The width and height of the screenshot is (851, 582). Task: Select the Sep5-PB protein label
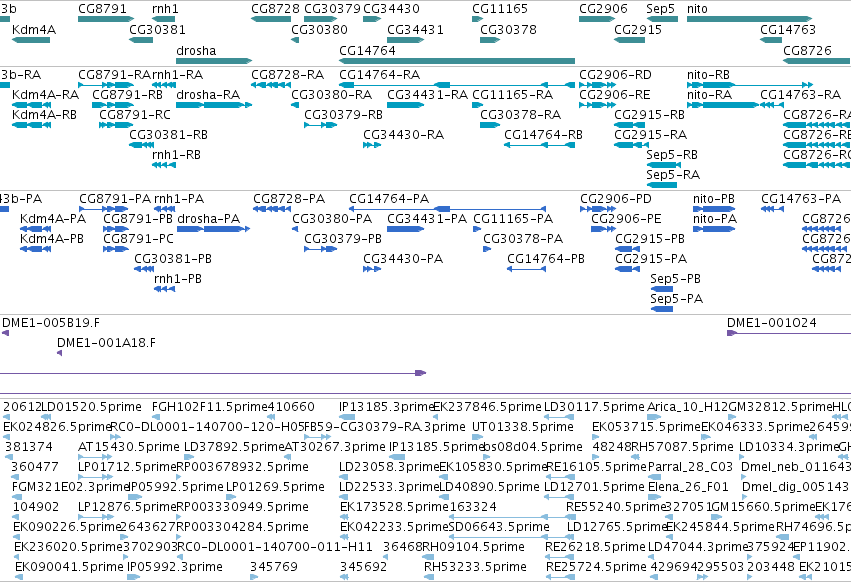pos(676,279)
